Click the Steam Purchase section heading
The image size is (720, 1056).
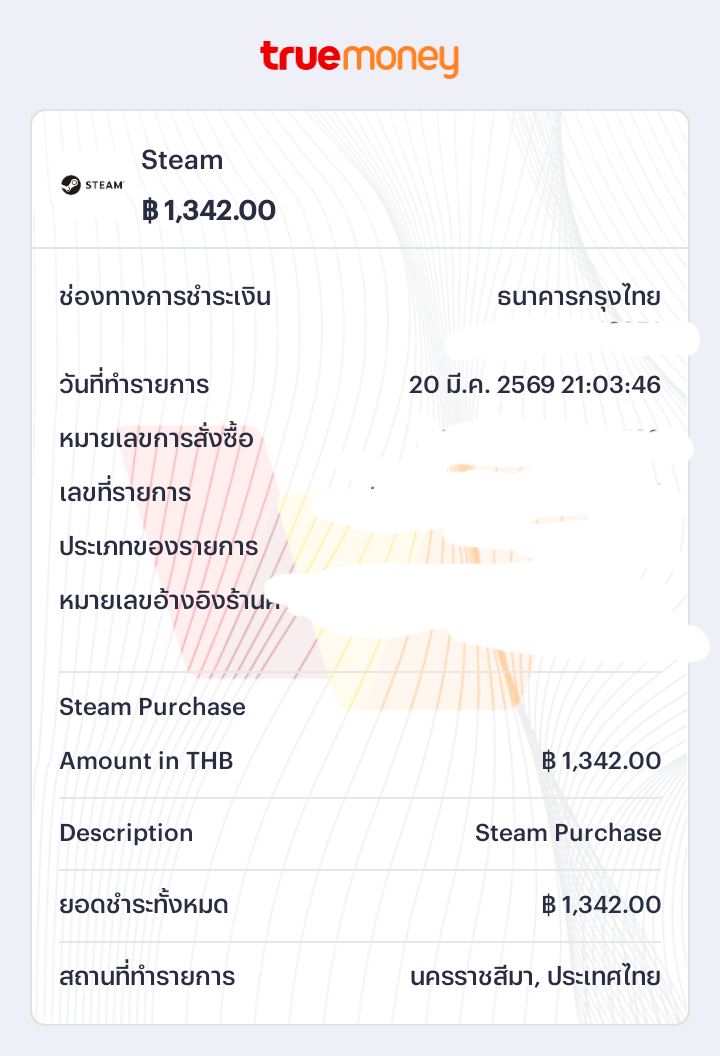pos(152,707)
